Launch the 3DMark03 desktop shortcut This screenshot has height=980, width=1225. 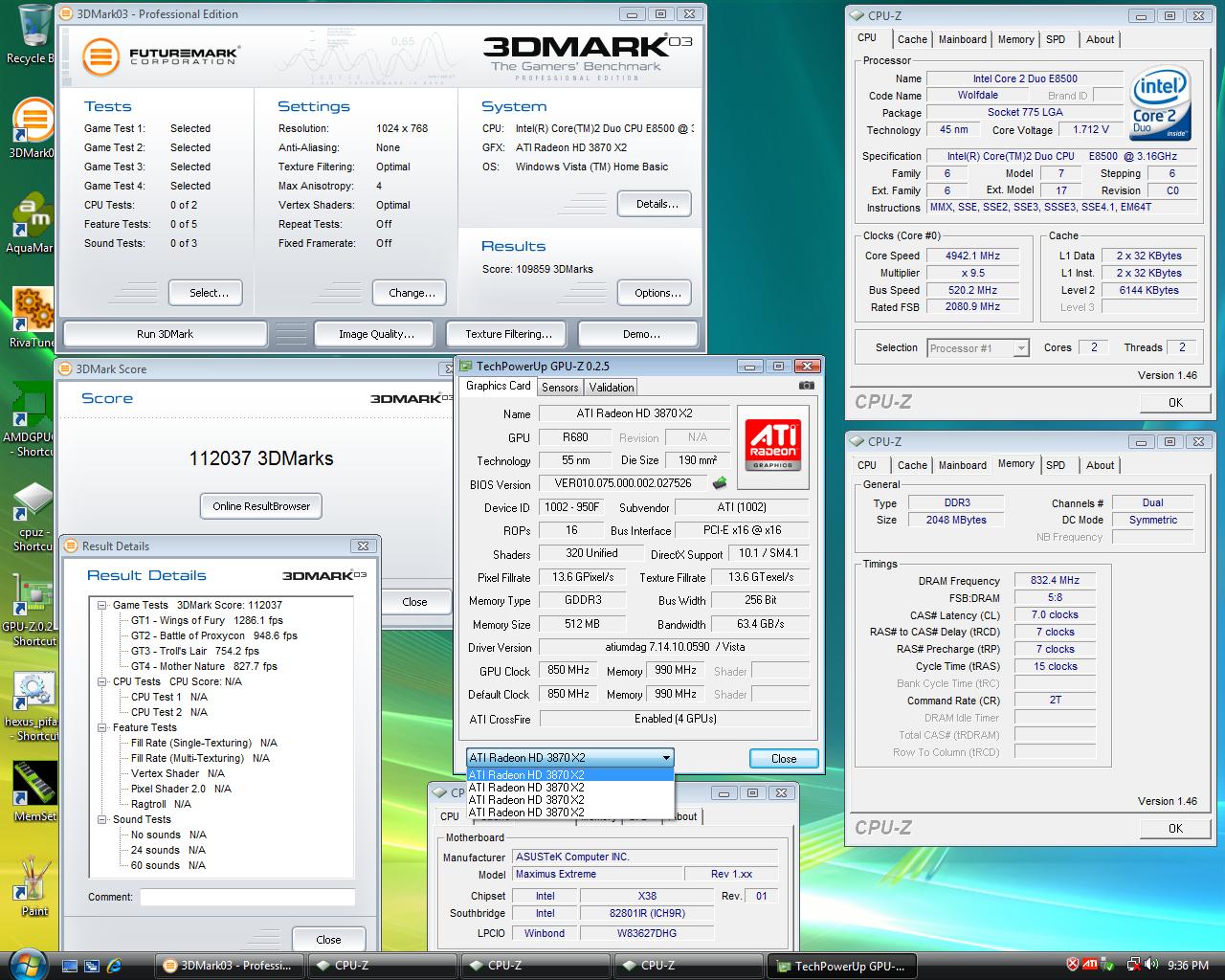tap(33, 129)
